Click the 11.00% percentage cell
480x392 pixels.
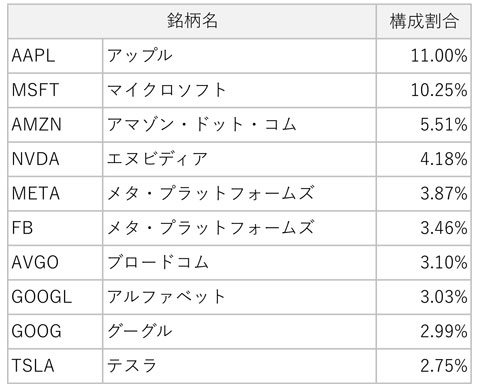click(424, 56)
